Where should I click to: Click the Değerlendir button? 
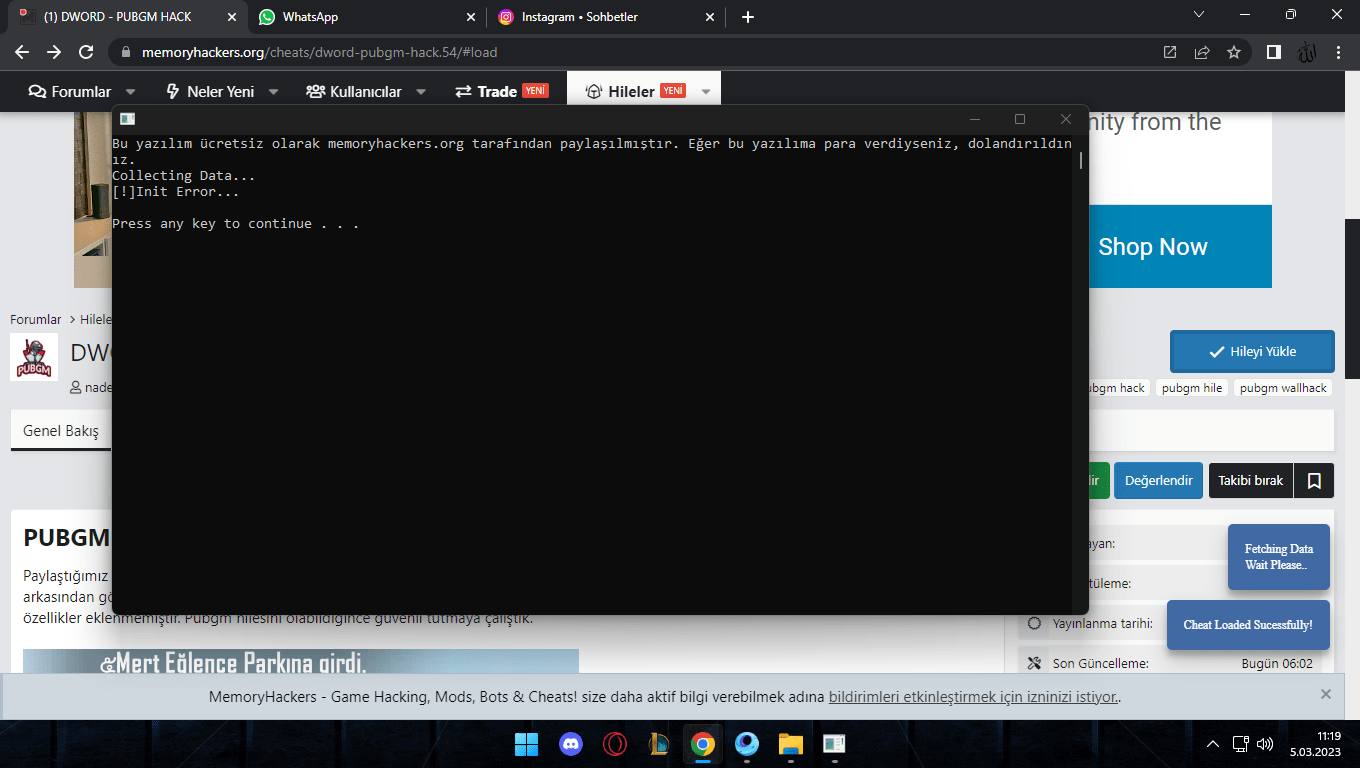click(1158, 480)
